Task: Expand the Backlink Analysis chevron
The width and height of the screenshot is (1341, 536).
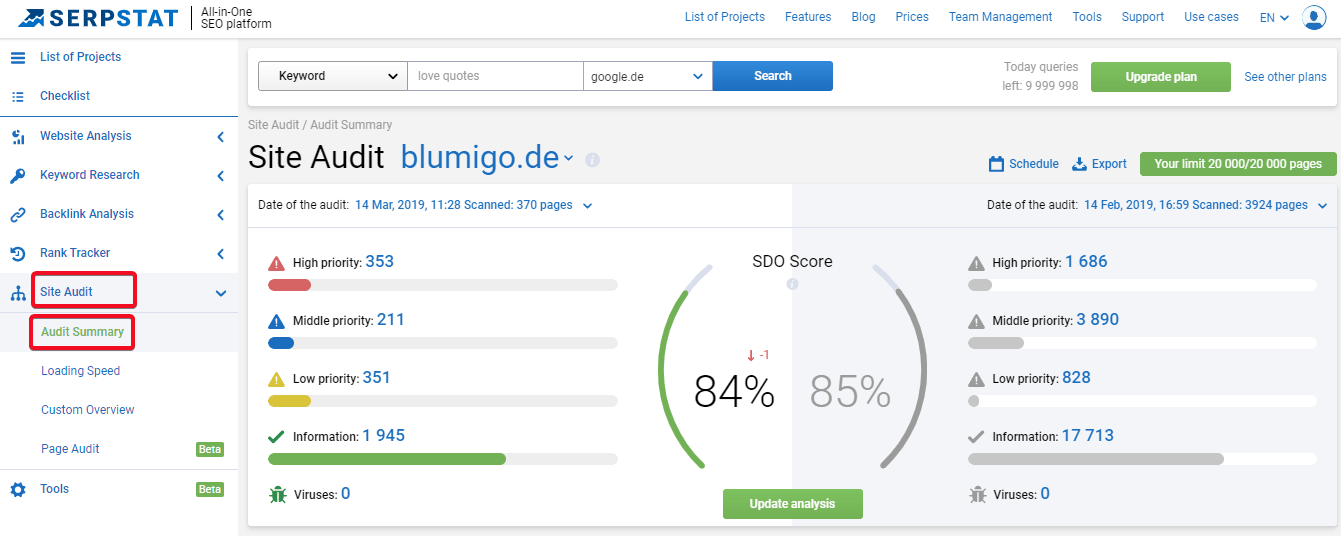Action: click(x=220, y=215)
